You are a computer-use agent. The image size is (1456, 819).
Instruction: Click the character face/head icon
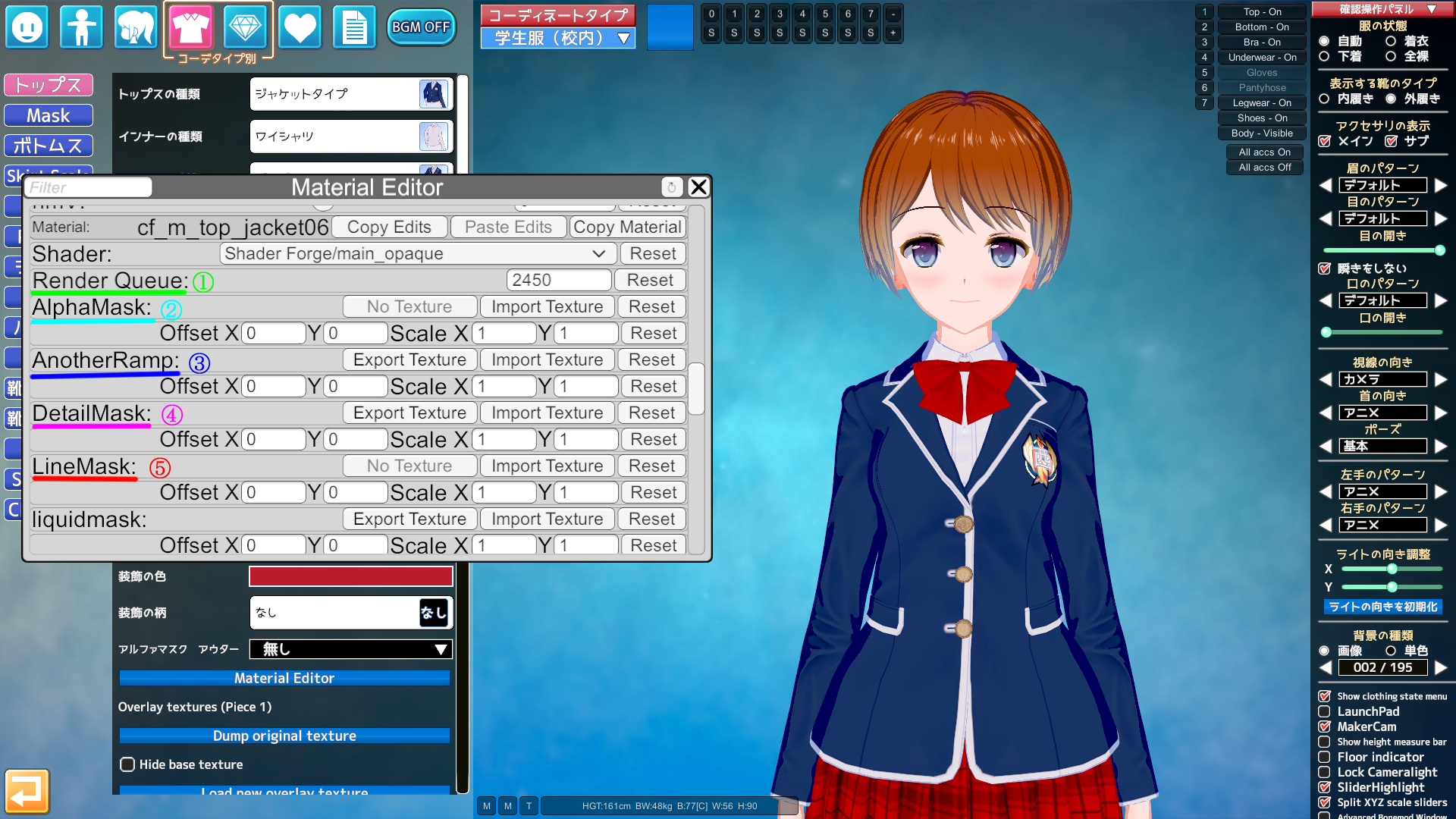click(28, 27)
